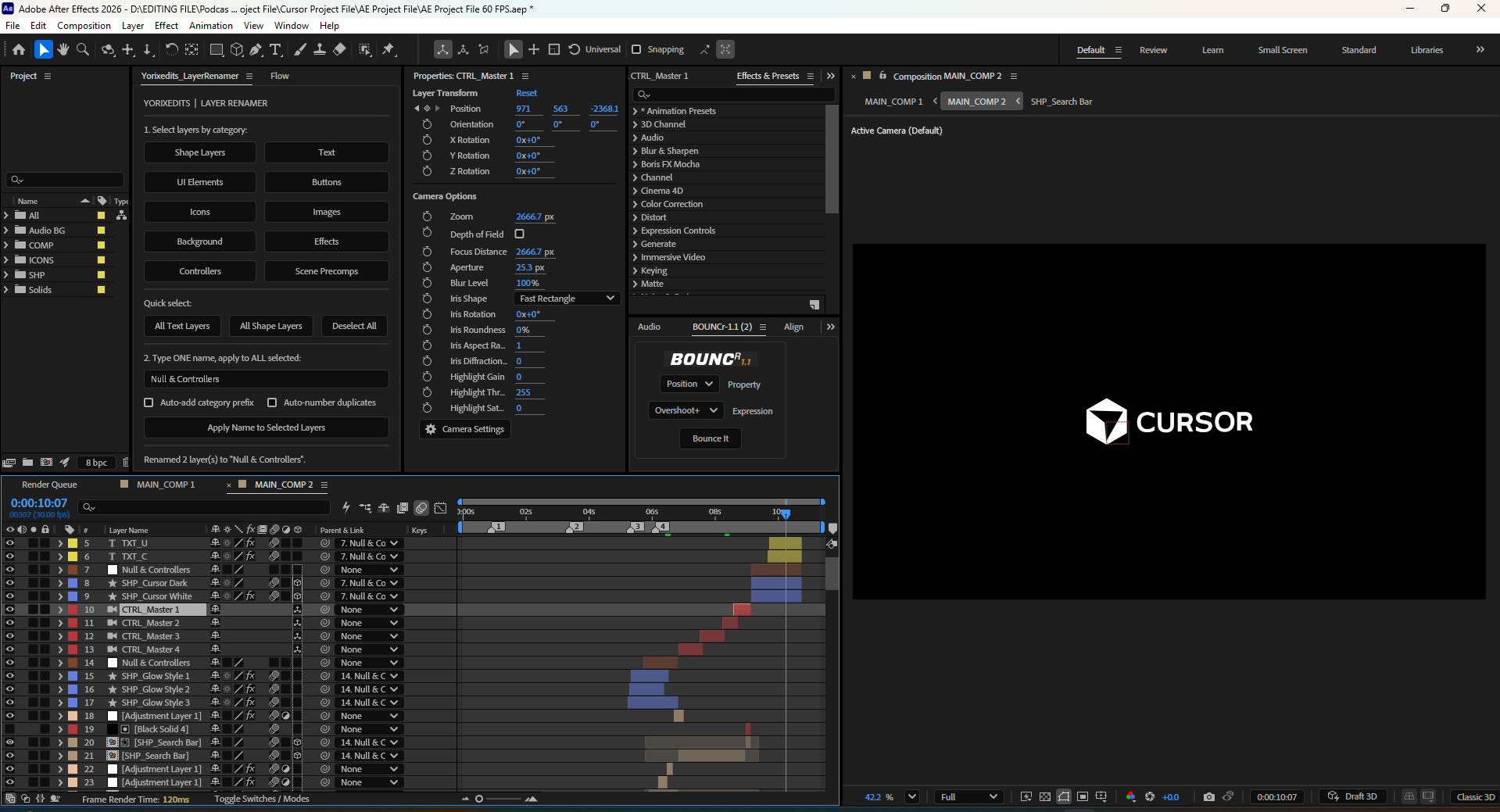
Task: Open the Full resolution dropdown
Action: 969,796
